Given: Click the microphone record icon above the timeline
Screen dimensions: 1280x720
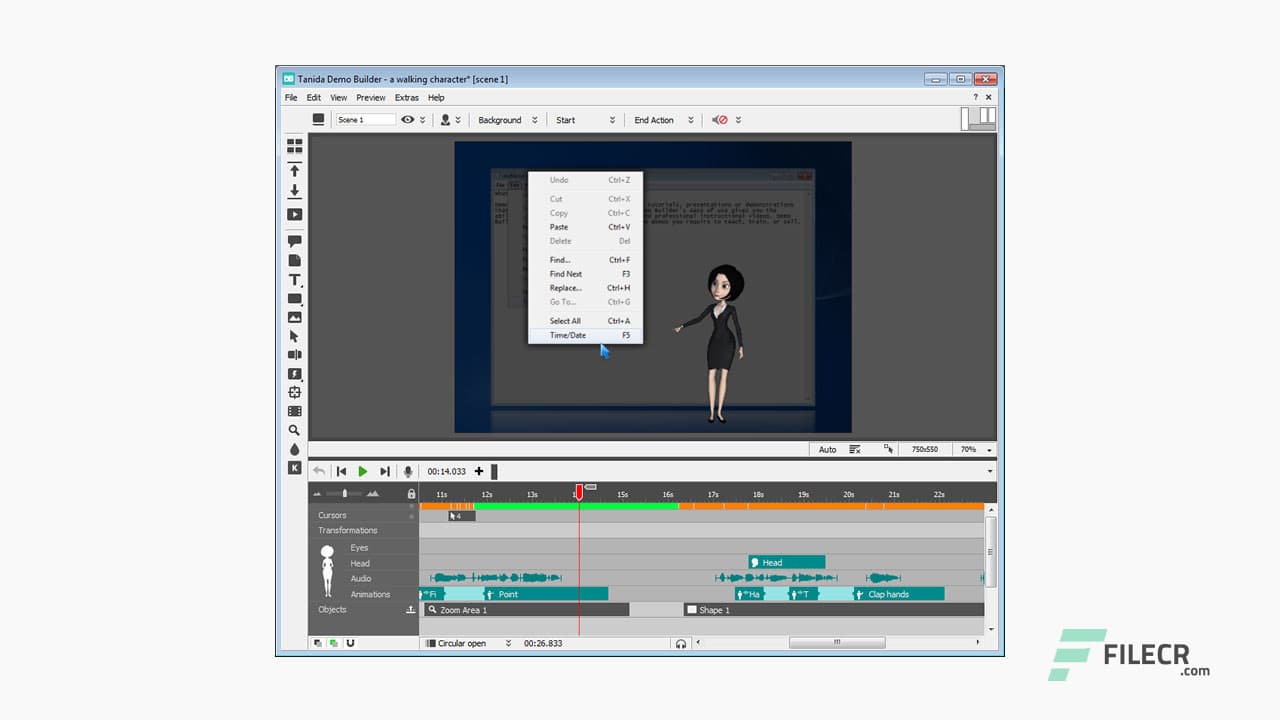Looking at the screenshot, I should [x=406, y=471].
